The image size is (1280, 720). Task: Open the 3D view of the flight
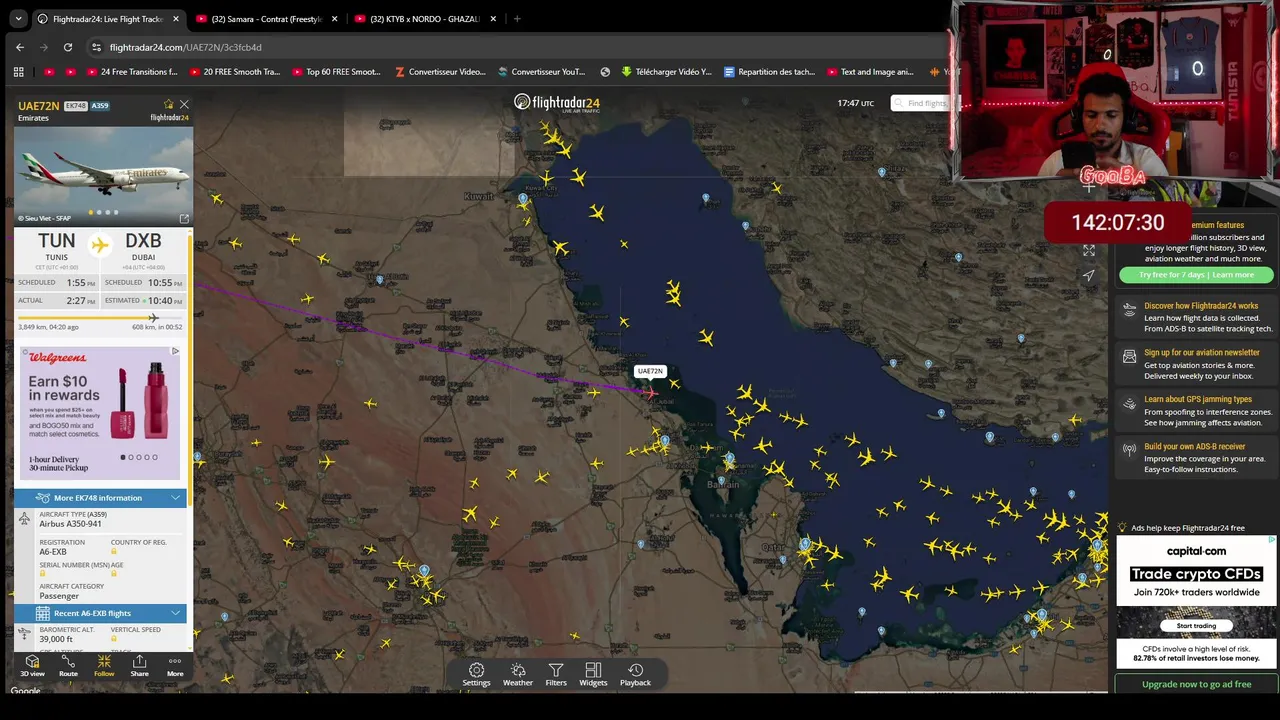[32, 665]
